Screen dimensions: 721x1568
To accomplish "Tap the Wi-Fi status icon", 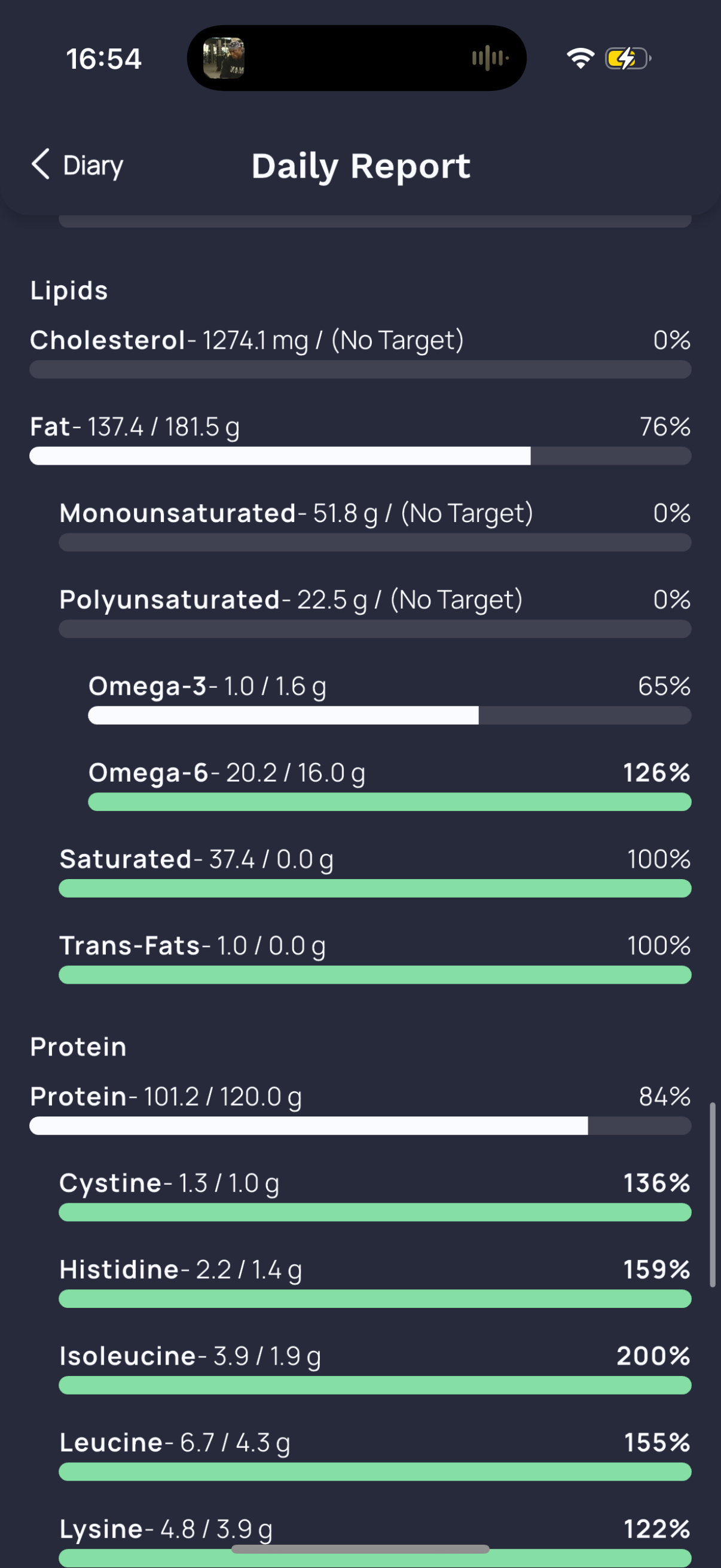I will (580, 59).
